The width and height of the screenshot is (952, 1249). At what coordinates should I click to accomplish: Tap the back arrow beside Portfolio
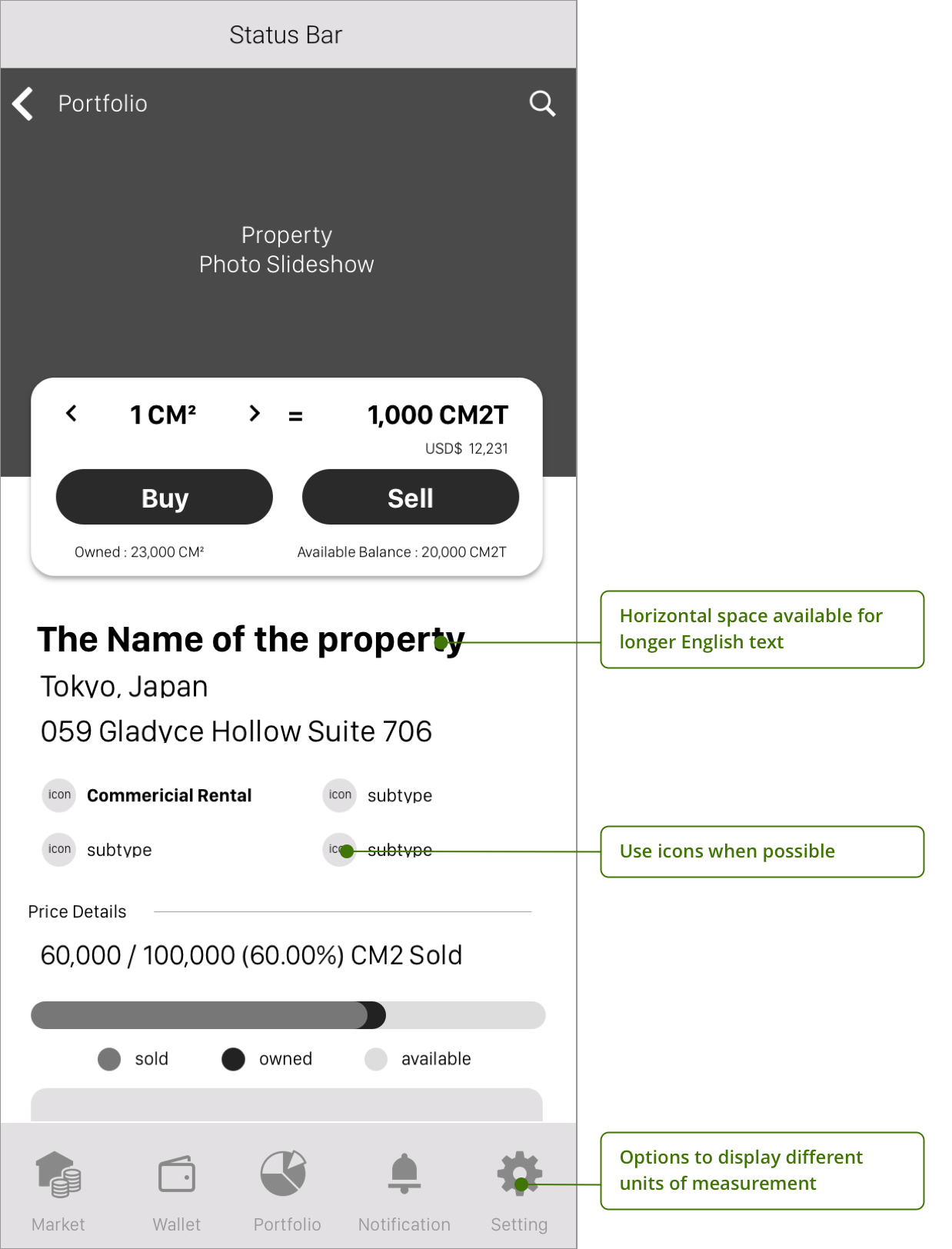click(23, 104)
